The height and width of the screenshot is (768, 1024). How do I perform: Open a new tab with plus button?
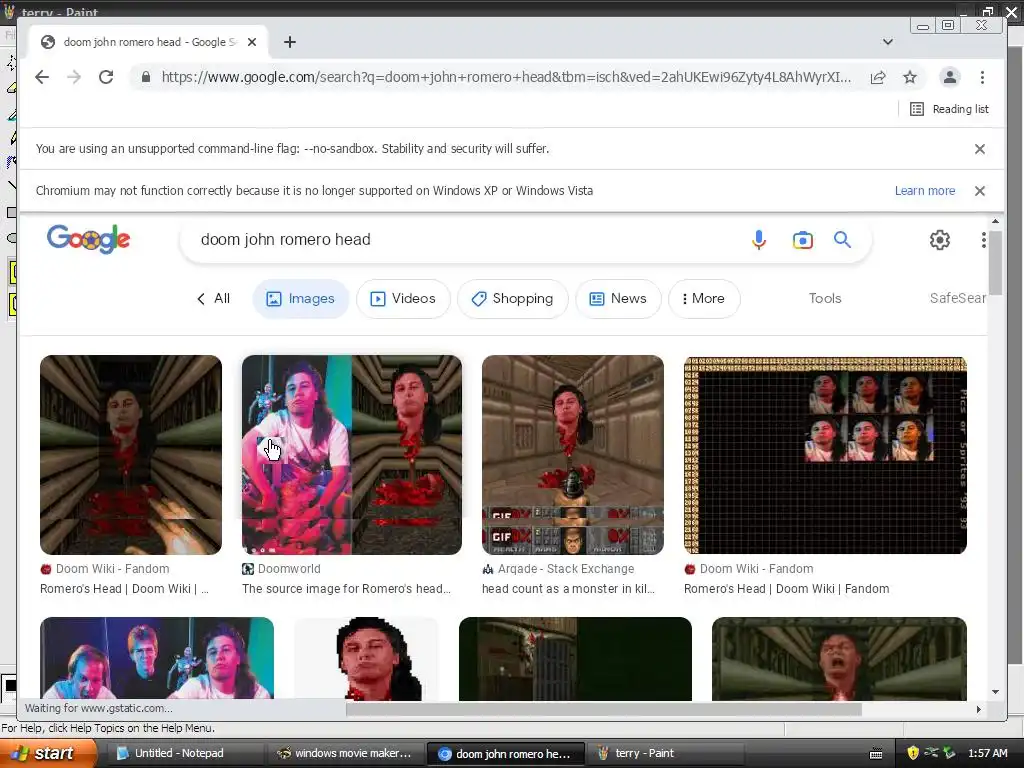(290, 42)
